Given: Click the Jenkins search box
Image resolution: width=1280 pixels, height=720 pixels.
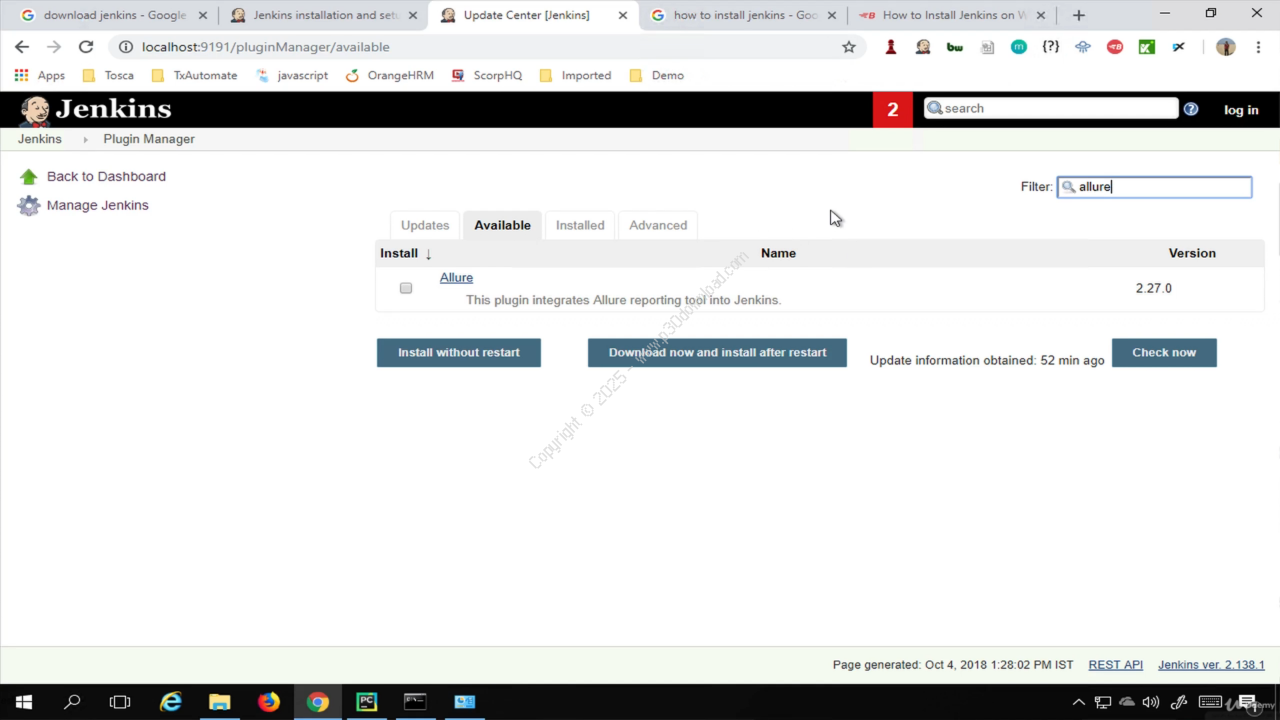Looking at the screenshot, I should (x=1051, y=108).
